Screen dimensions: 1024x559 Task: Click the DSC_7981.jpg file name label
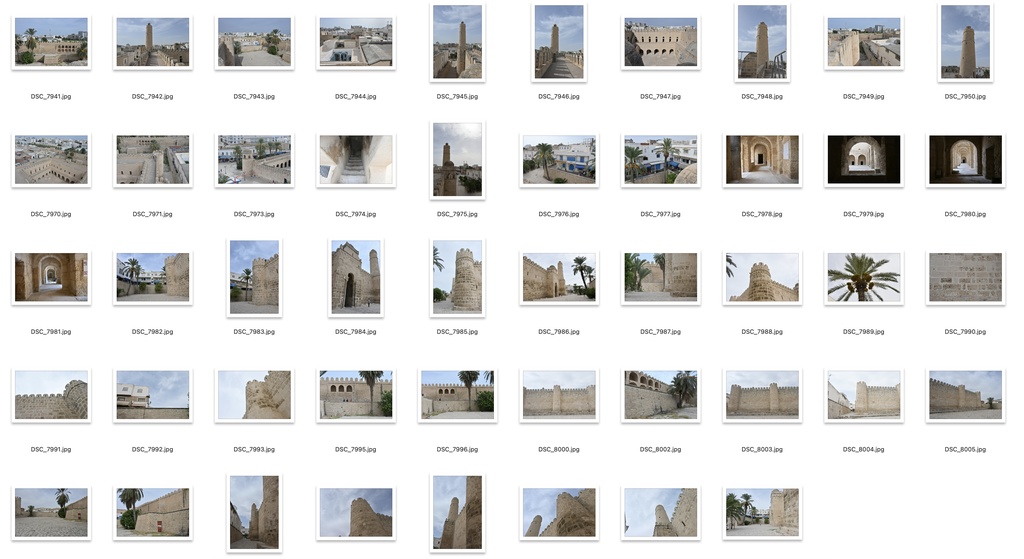(51, 332)
